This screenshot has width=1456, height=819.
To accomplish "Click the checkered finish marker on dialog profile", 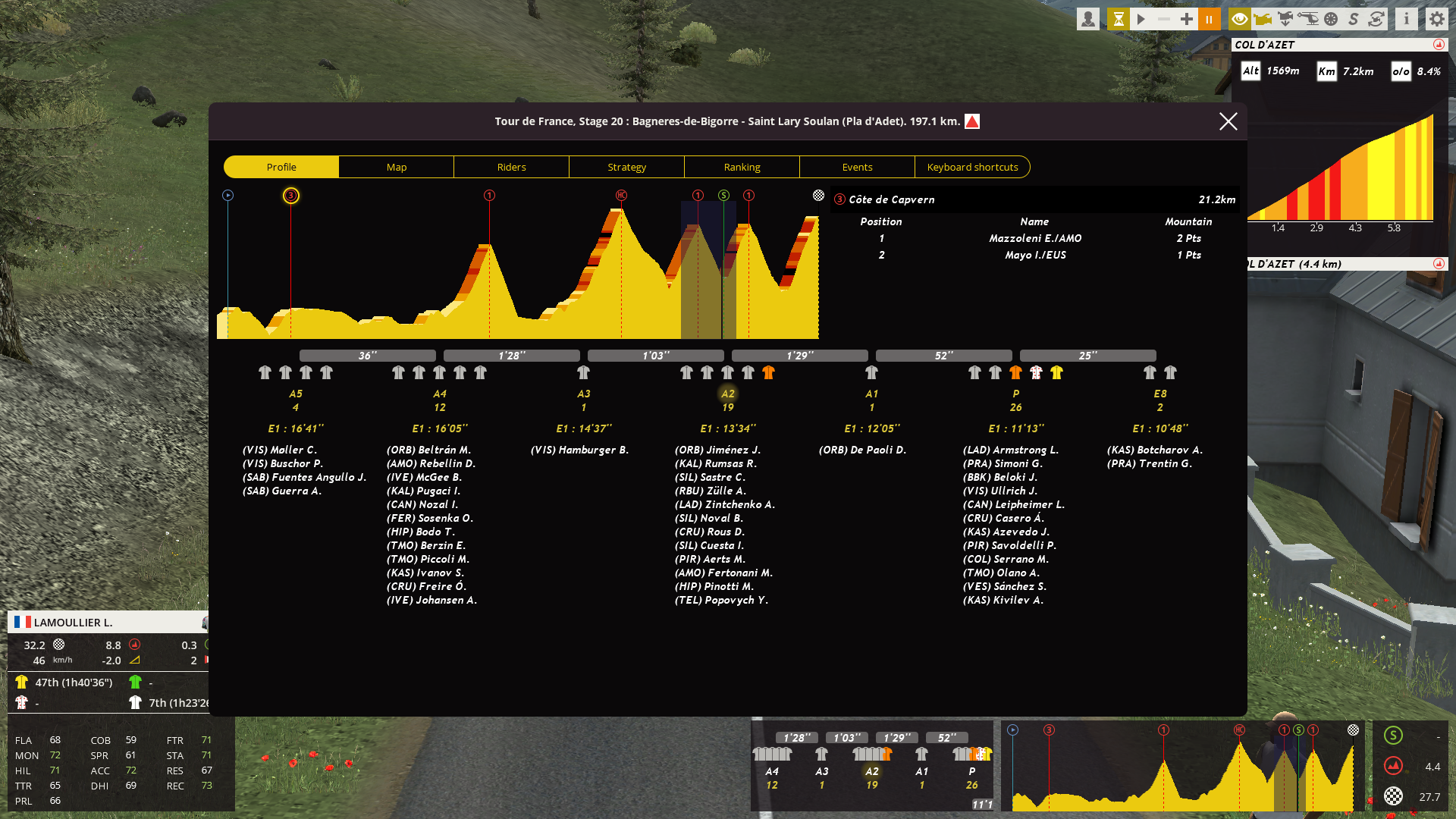I will pyautogui.click(x=818, y=196).
